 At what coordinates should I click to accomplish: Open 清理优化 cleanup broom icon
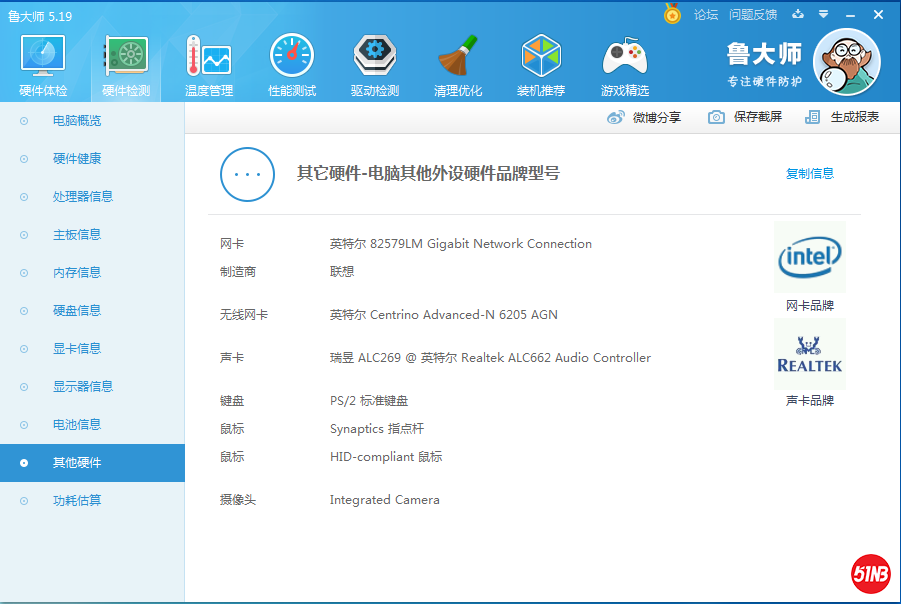coord(458,58)
